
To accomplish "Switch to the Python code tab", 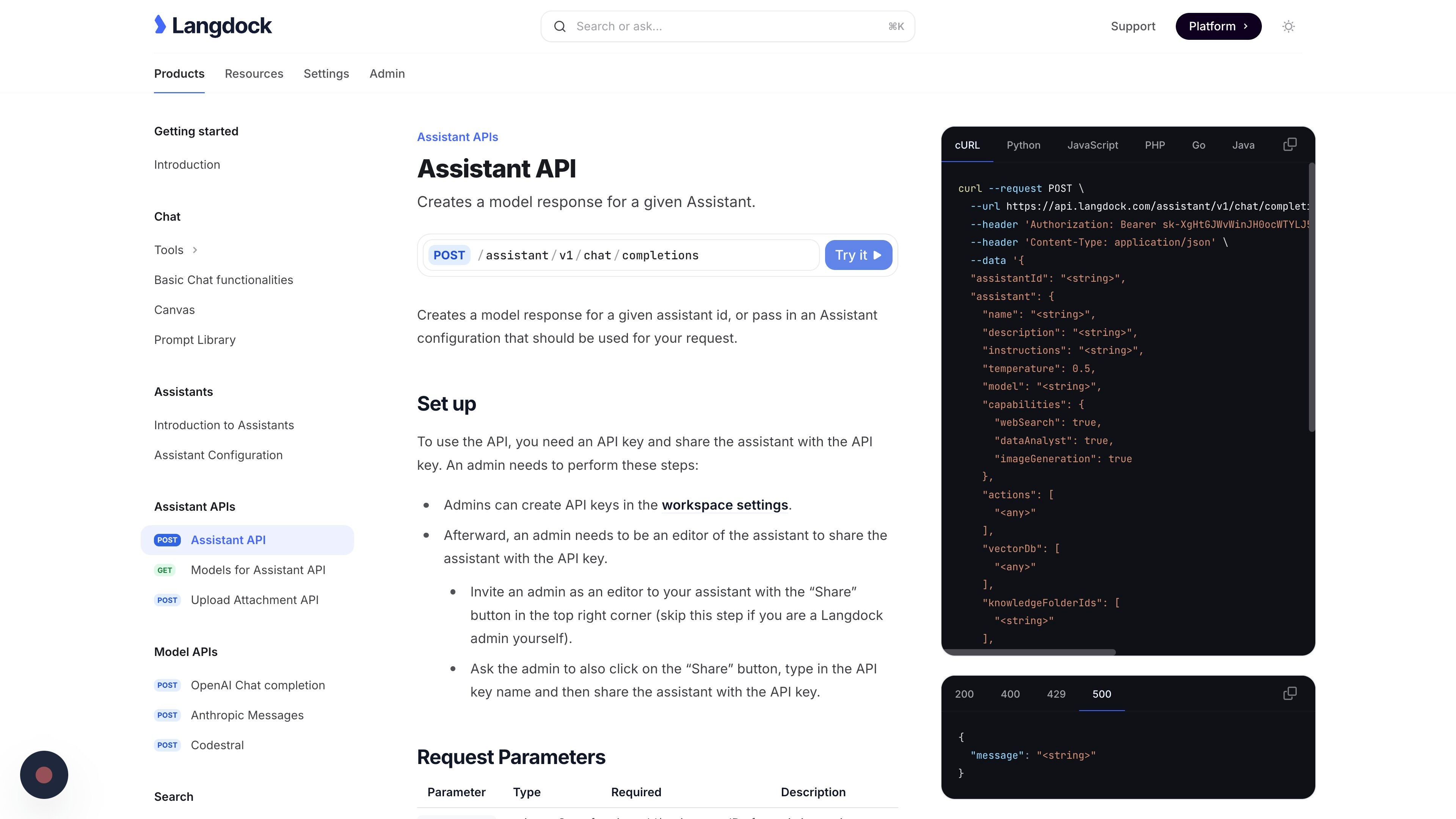I will [x=1023, y=145].
